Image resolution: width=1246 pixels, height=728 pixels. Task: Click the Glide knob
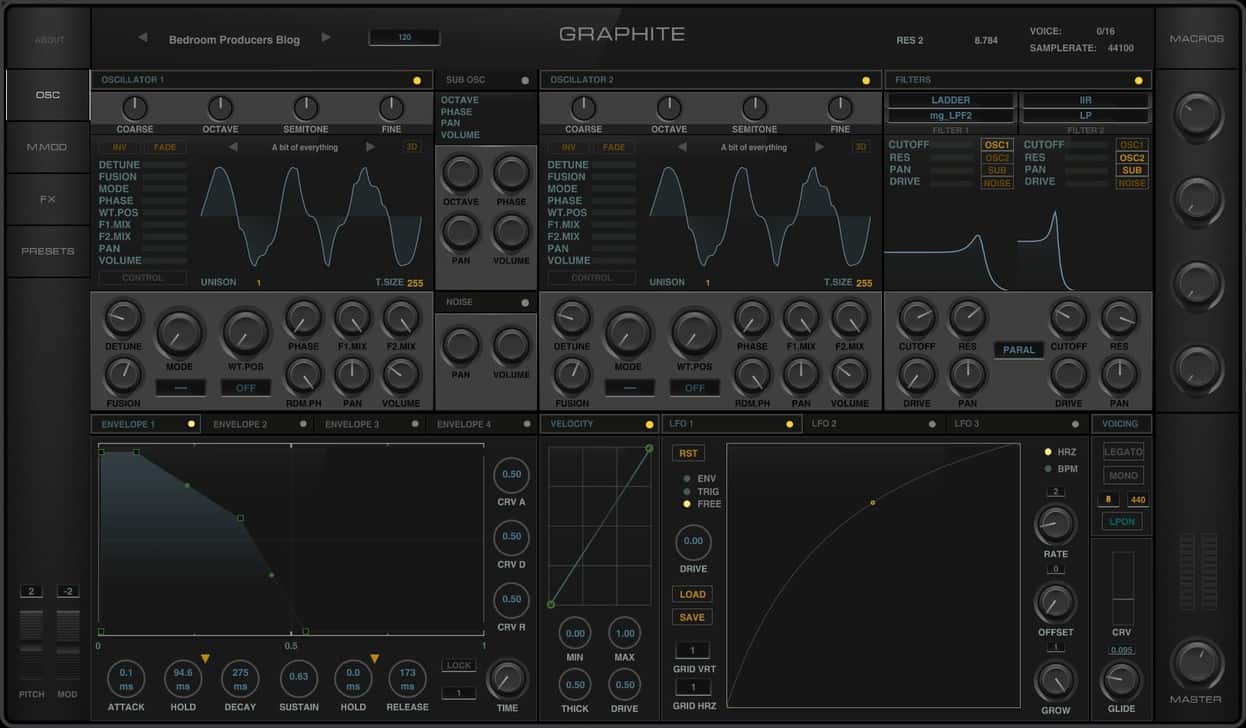pyautogui.click(x=1121, y=682)
